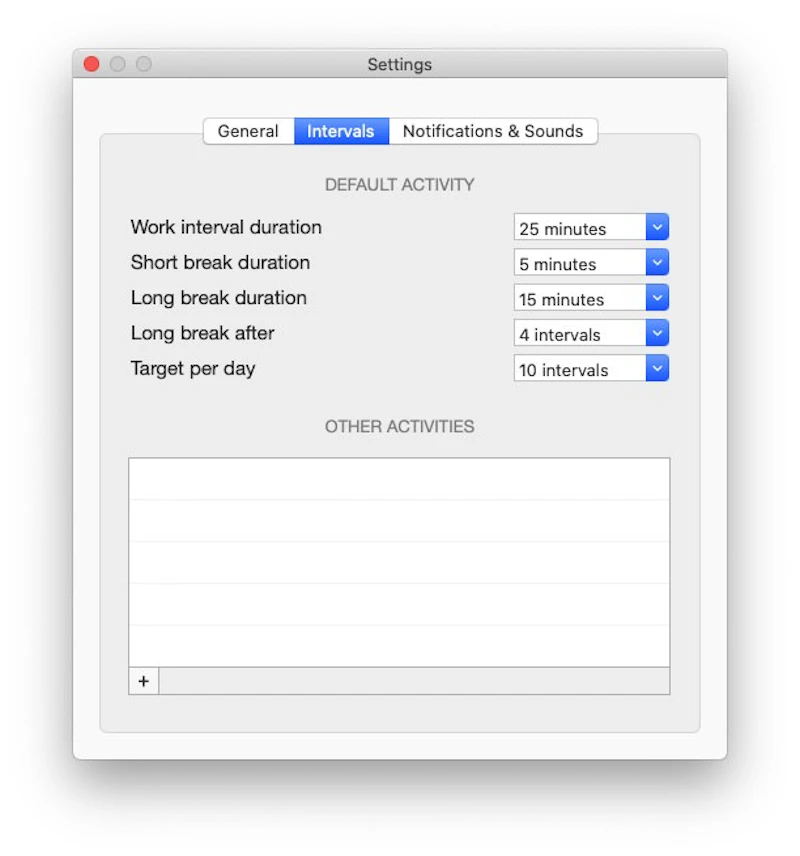Screen dimensions: 800x856
Task: Click the '15 minutes' value field
Action: 579,299
